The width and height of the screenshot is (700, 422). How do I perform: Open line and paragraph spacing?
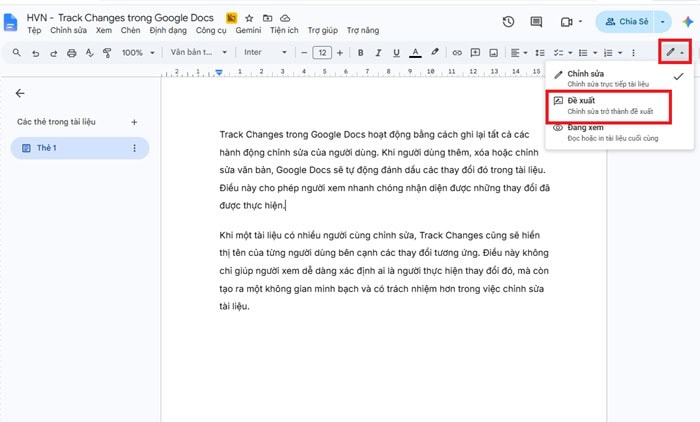540,53
